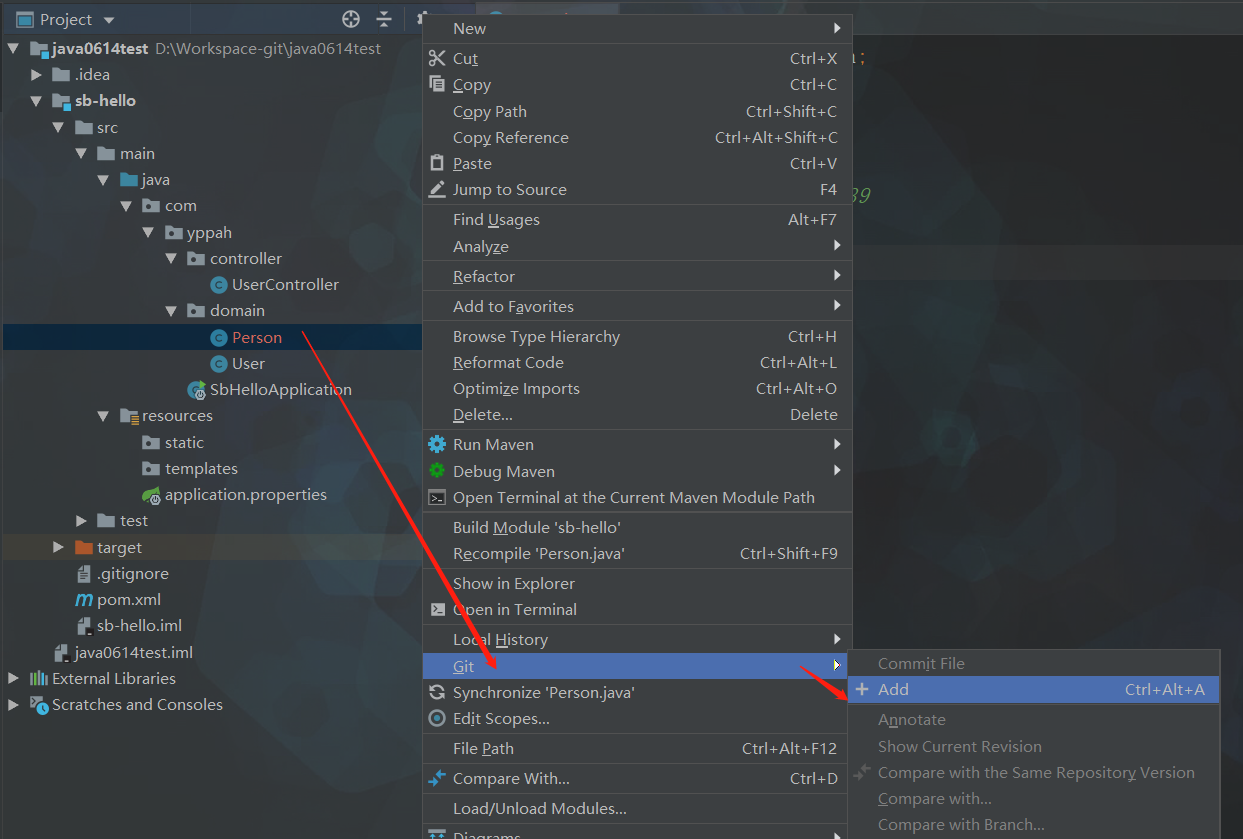Click the application.properties Spring leaf icon
The height and width of the screenshot is (839, 1243).
(x=151, y=494)
